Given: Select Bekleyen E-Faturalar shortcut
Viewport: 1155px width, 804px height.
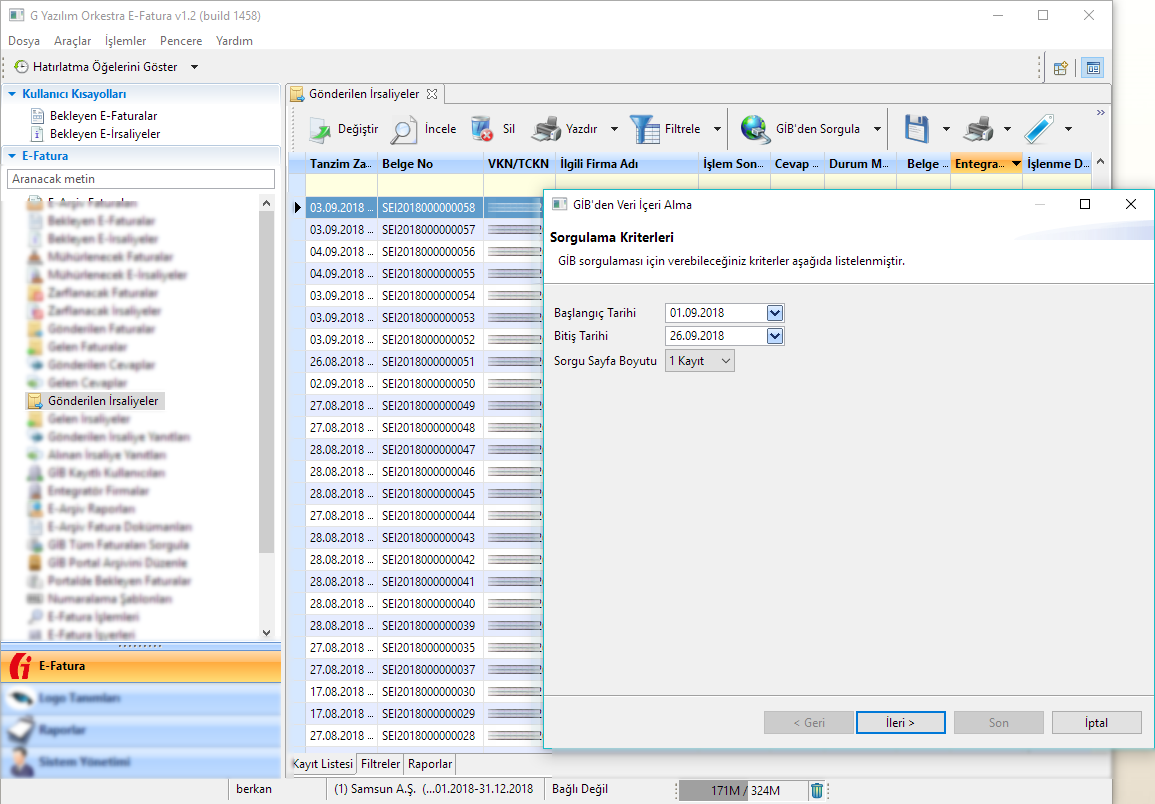Looking at the screenshot, I should [103, 116].
